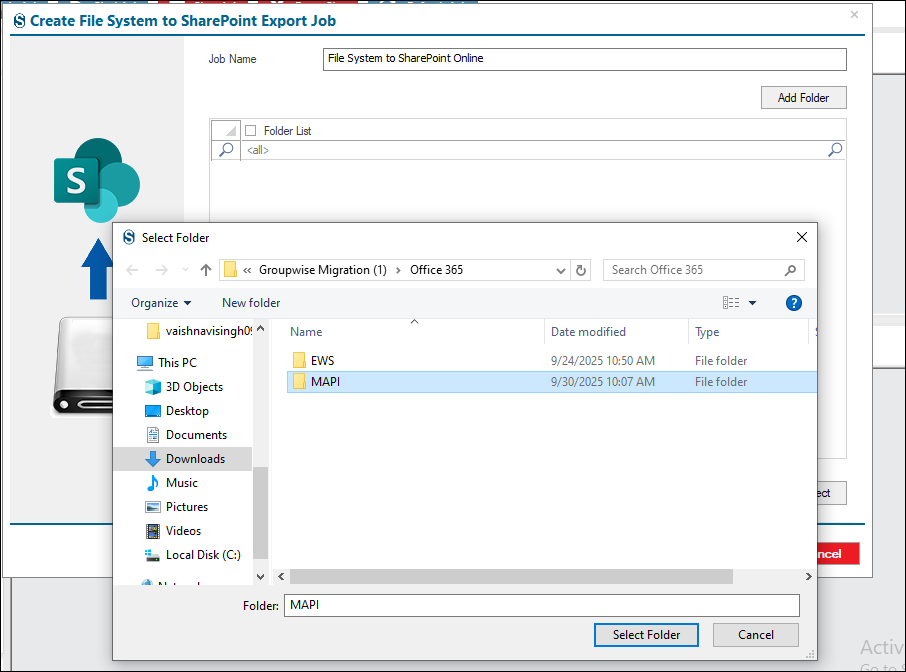Open the recent locations dropdown arrow

click(185, 270)
